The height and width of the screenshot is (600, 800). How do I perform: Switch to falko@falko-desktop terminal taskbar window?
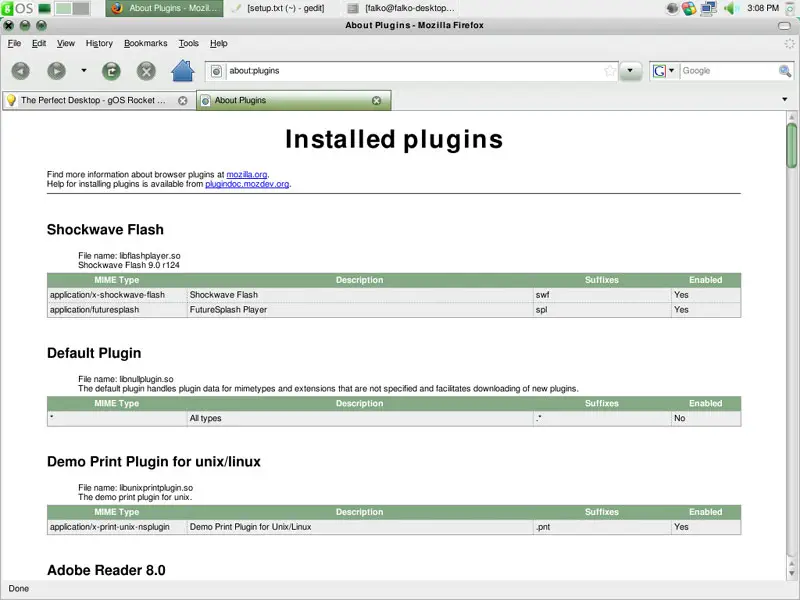(401, 8)
